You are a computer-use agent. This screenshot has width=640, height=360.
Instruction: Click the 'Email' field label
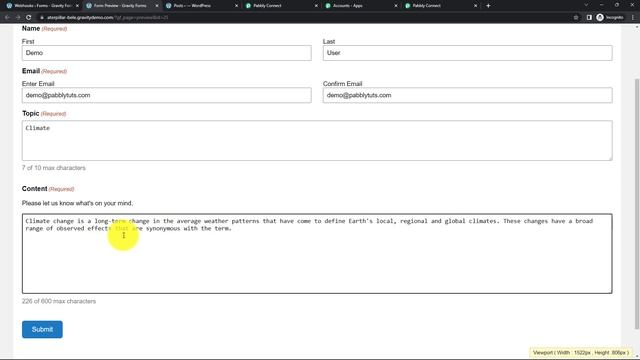(x=31, y=71)
